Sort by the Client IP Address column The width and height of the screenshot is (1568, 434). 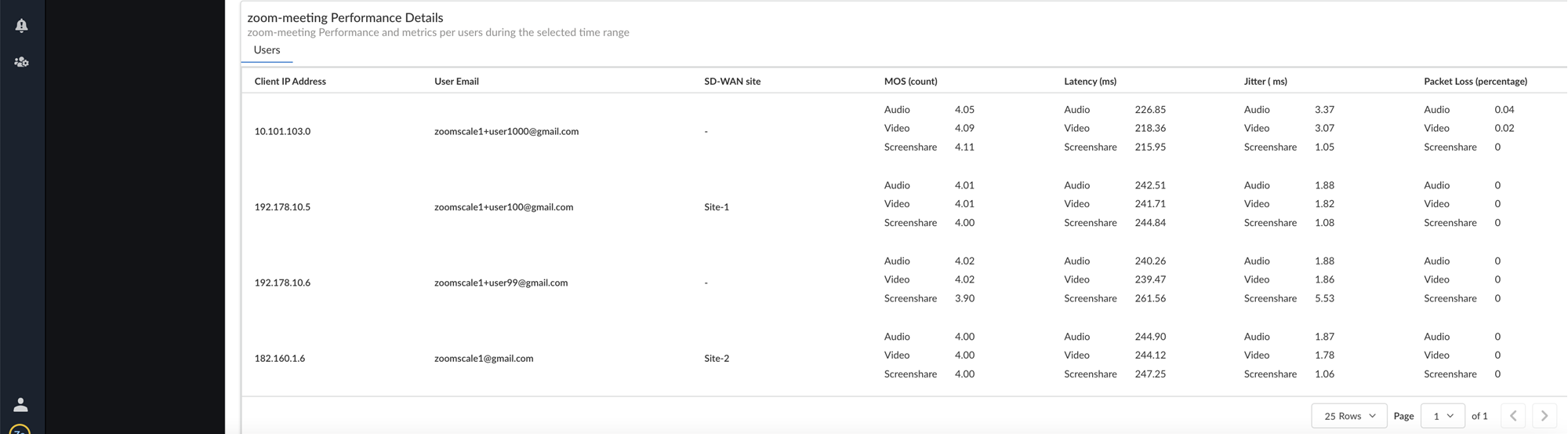pos(290,82)
